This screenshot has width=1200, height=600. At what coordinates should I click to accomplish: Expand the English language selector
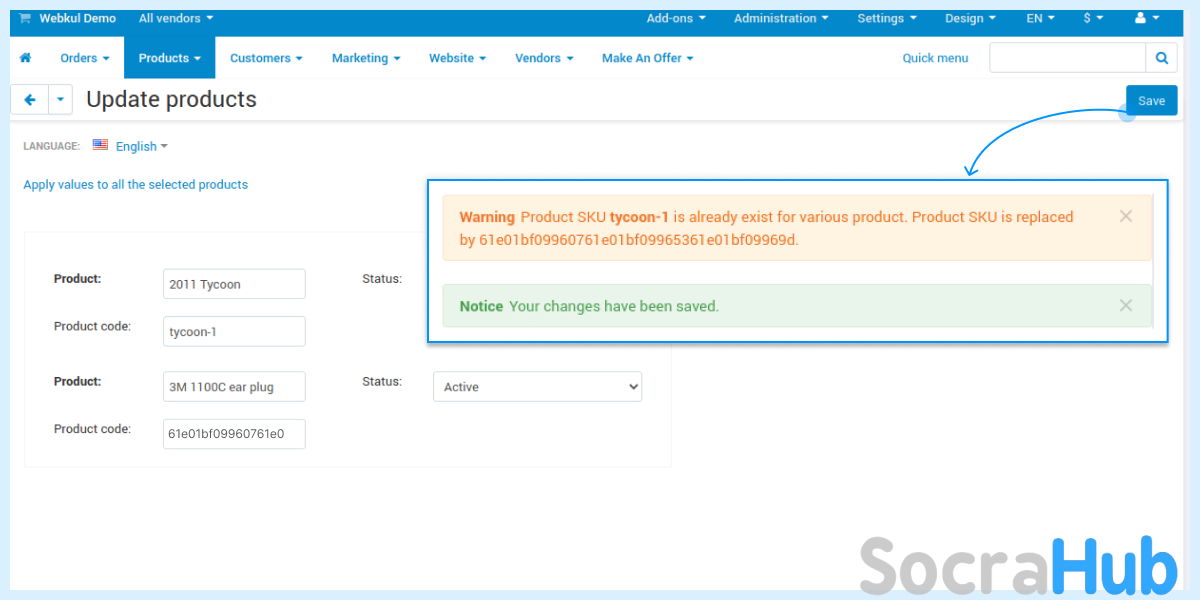click(141, 146)
